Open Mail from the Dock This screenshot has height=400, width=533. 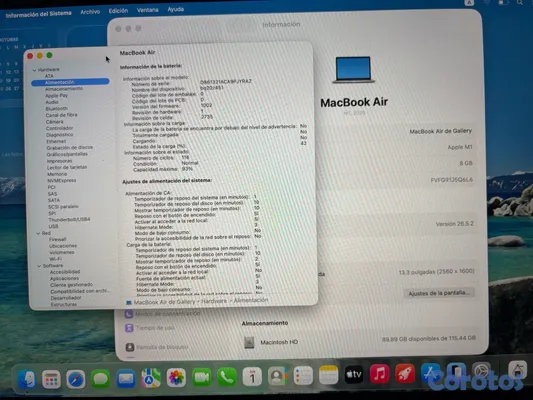tap(126, 379)
